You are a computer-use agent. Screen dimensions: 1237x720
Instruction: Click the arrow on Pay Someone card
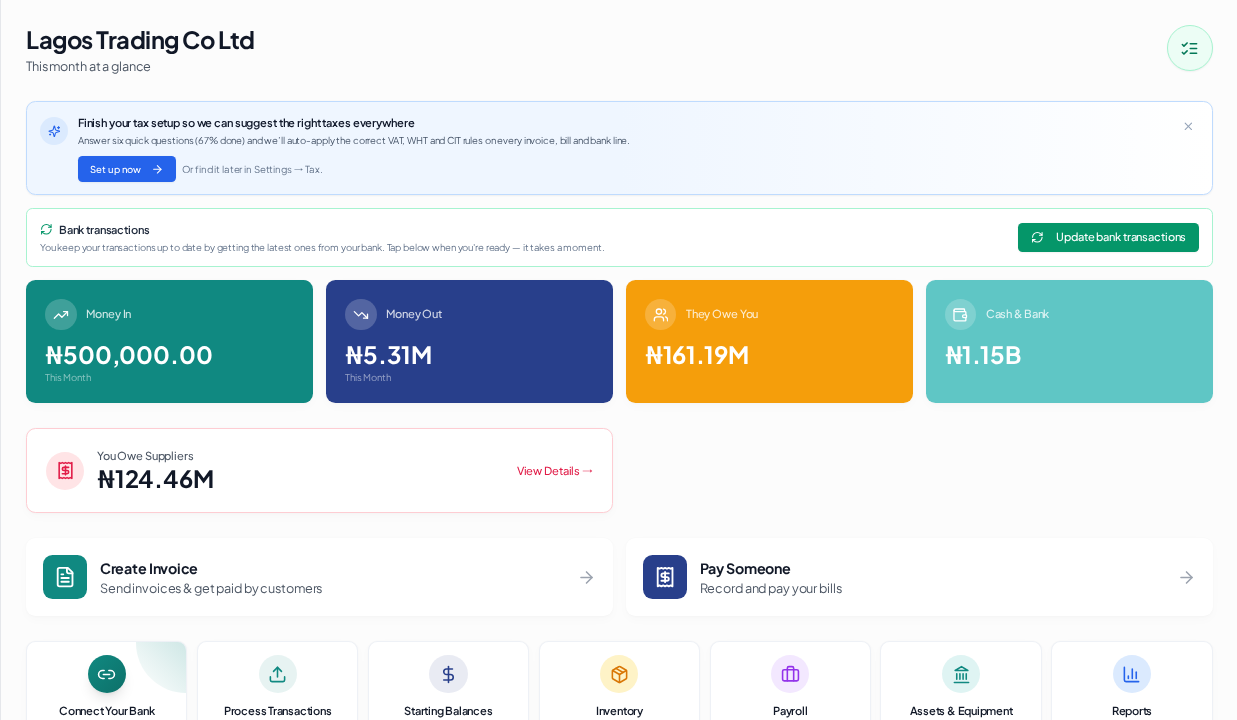(1187, 577)
